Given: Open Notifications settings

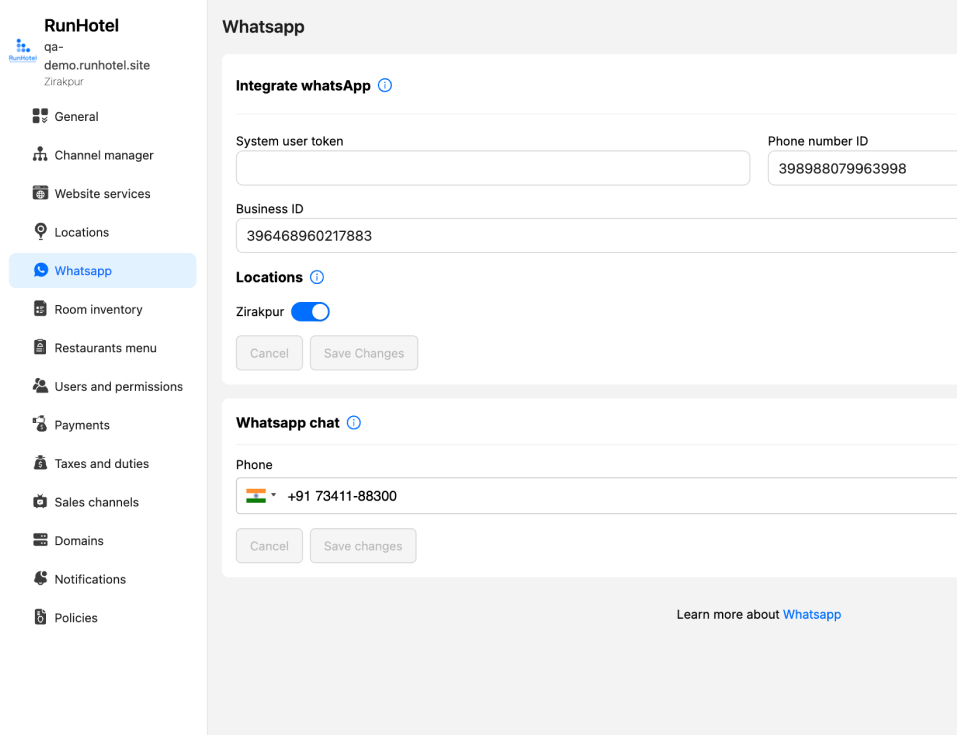Looking at the screenshot, I should coord(103,578).
